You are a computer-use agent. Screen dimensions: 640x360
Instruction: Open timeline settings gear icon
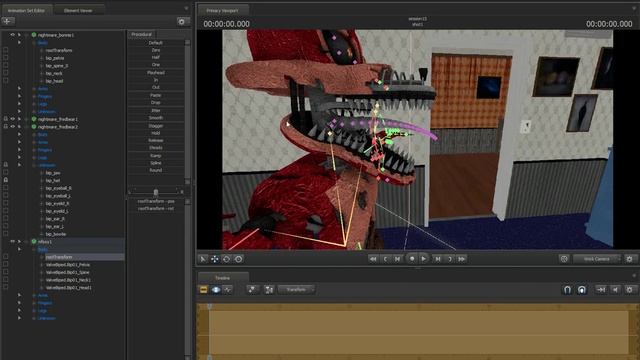[x=630, y=289]
